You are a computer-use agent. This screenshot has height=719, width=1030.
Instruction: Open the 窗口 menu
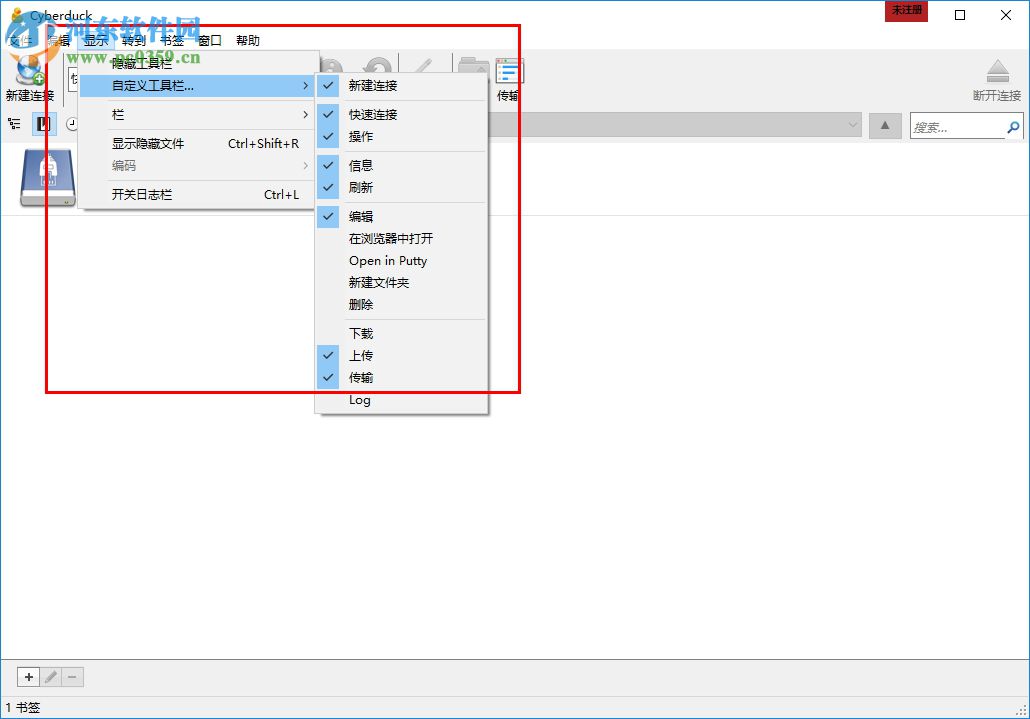click(x=210, y=41)
